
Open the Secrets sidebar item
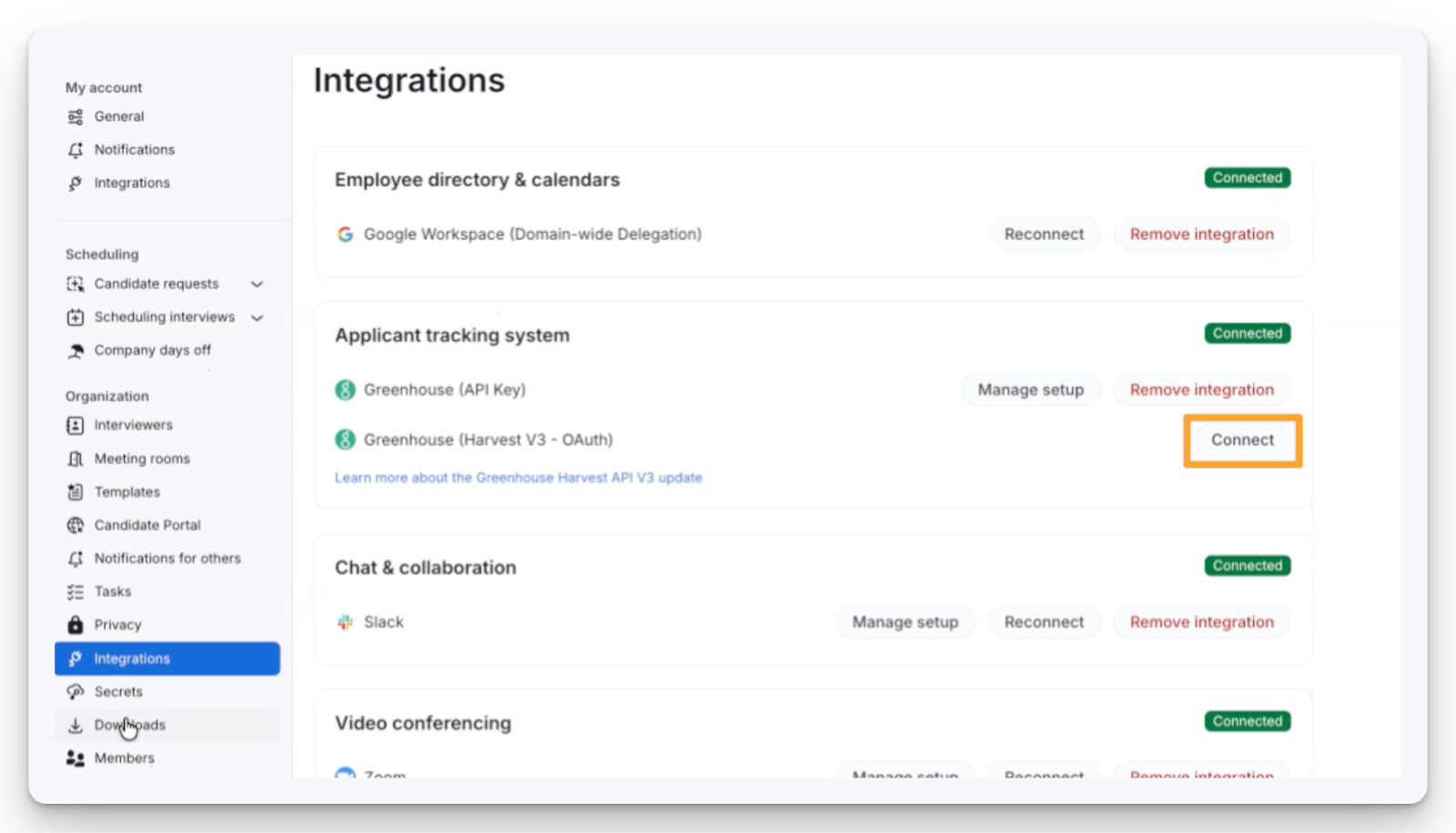pyautogui.click(x=118, y=692)
